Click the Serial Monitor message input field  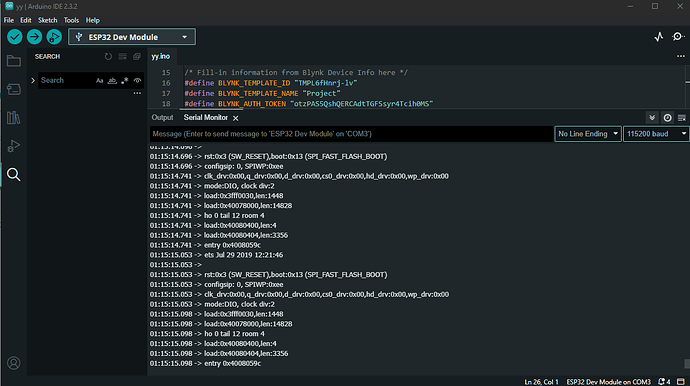[x=351, y=134]
